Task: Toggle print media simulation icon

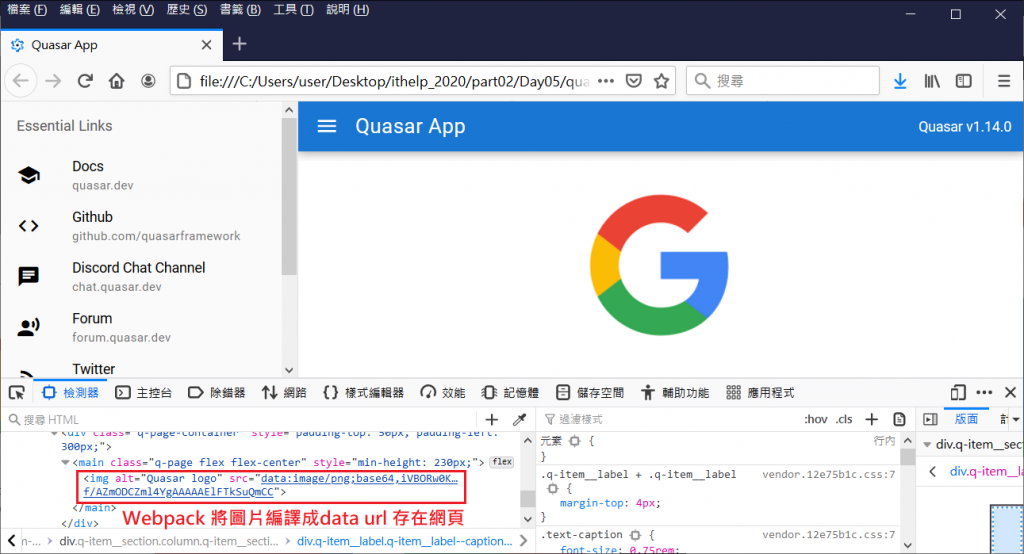Action: click(899, 419)
